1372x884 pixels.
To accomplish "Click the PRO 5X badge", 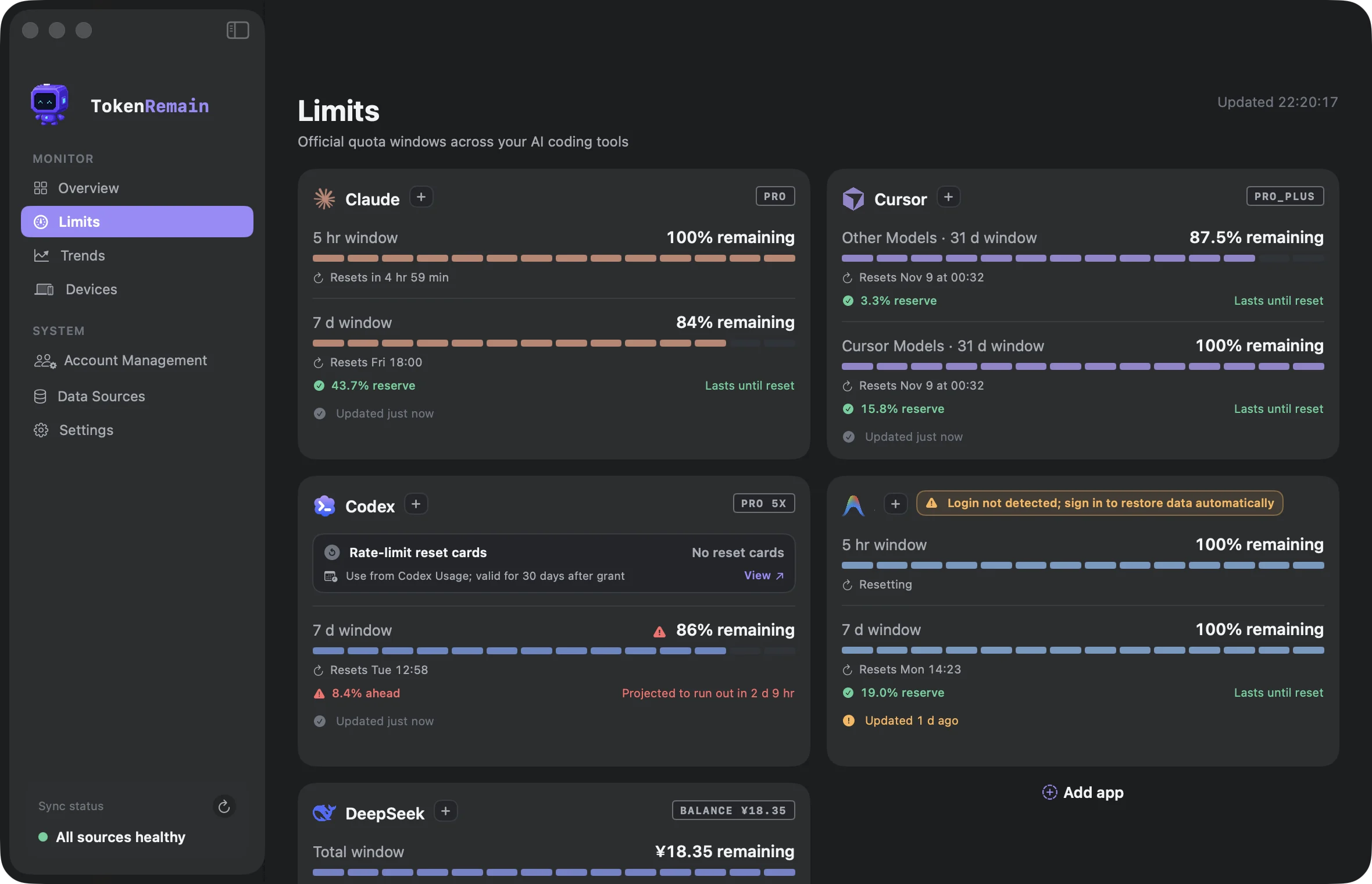I will click(x=764, y=504).
